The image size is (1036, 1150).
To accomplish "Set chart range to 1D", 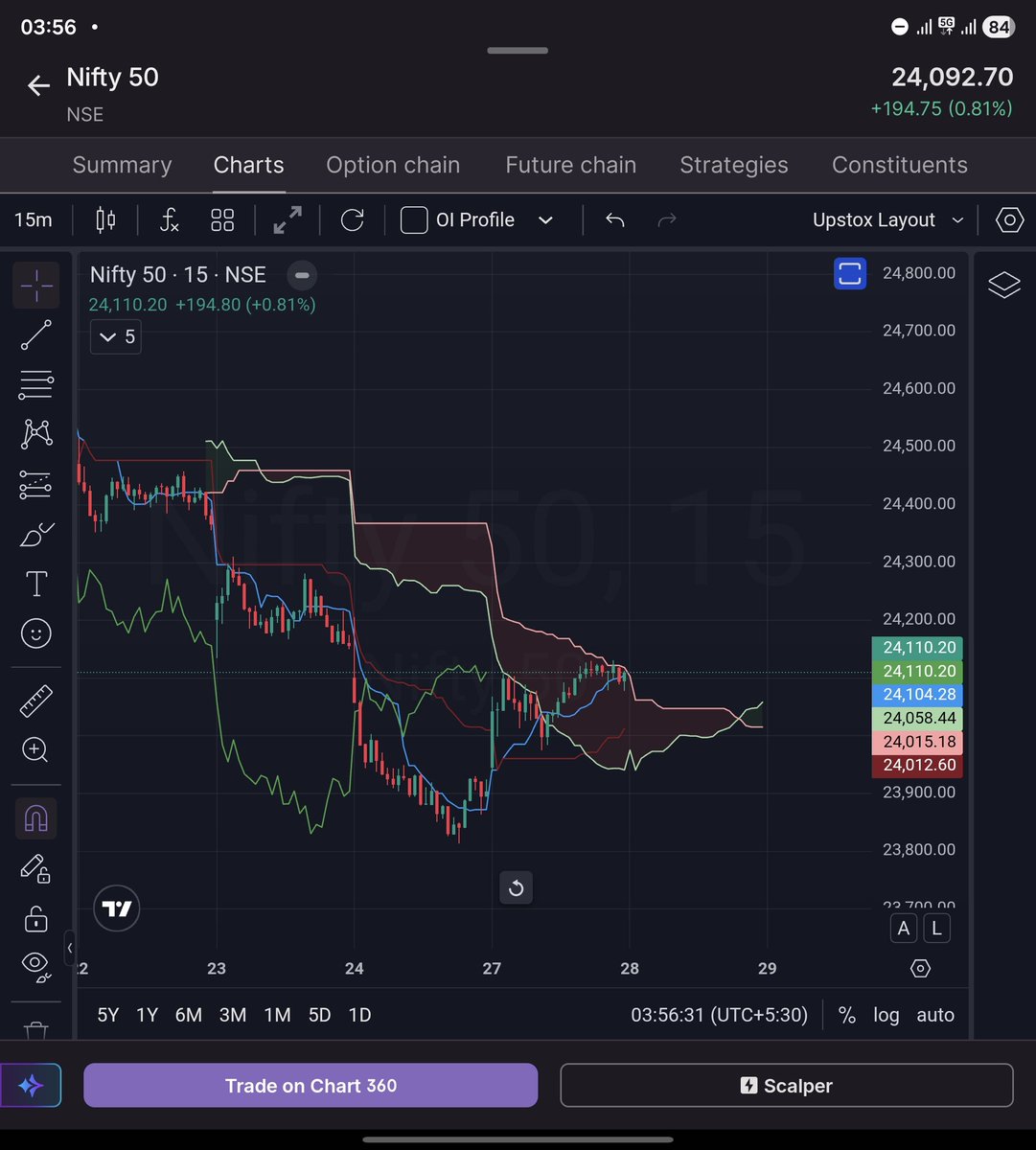I will pos(359,1015).
